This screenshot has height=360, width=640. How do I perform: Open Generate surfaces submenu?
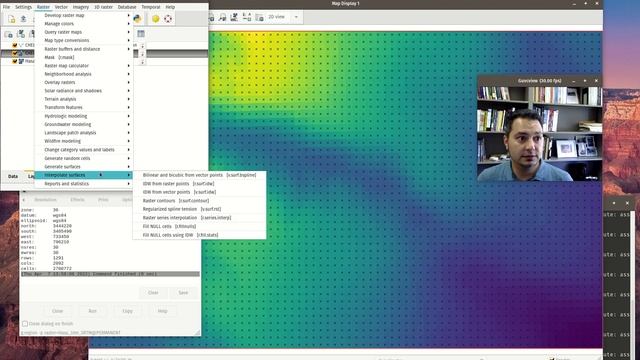click(x=84, y=167)
